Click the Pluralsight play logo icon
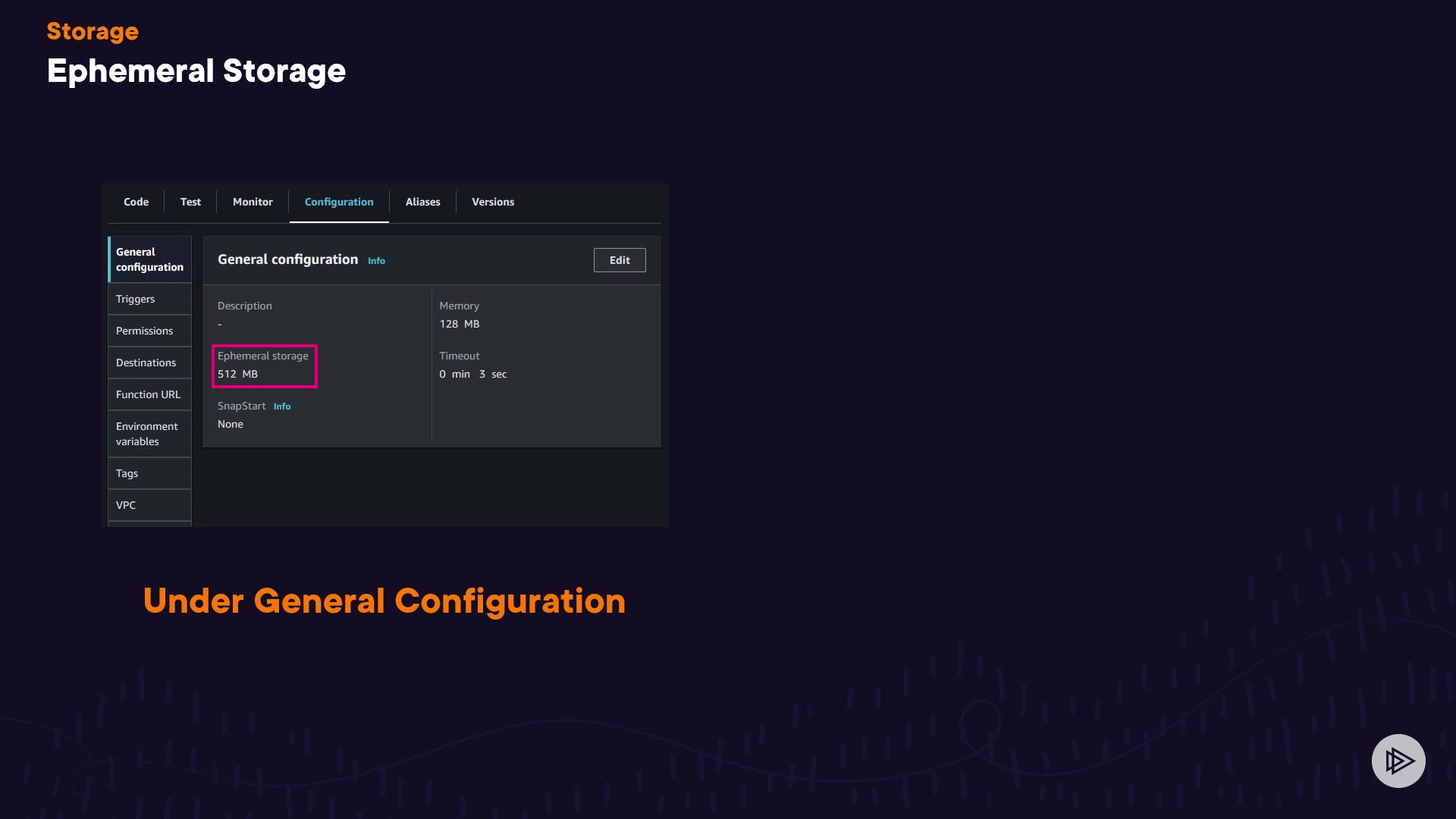Viewport: 1456px width, 819px height. pos(1398,761)
